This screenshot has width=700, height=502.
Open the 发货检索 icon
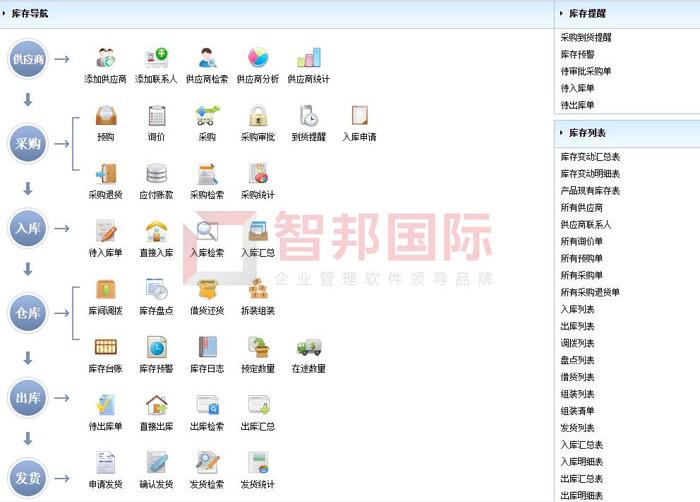[207, 463]
